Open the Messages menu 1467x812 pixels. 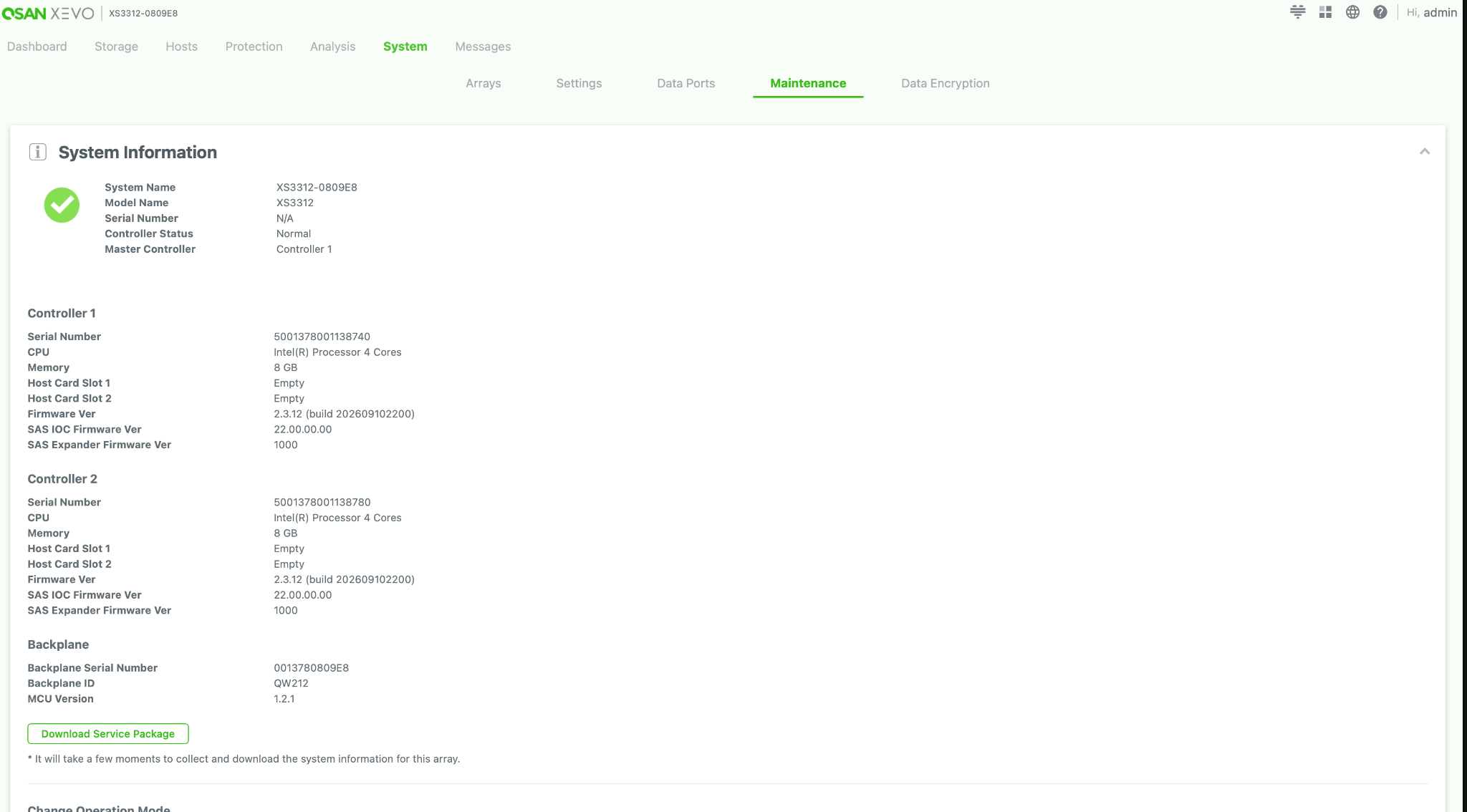point(483,46)
